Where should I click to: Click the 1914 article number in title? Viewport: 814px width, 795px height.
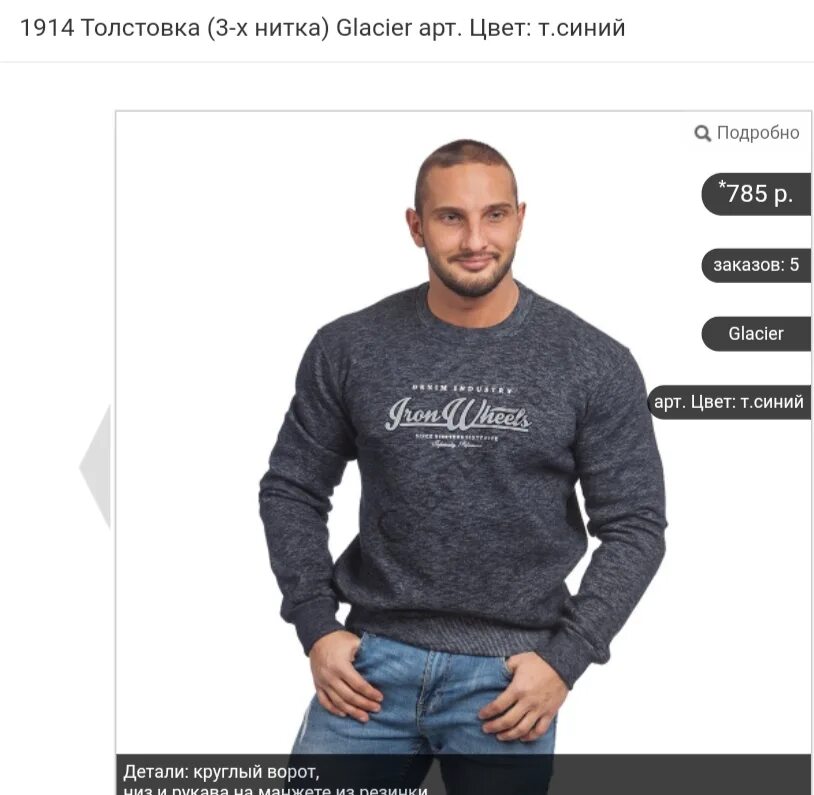click(x=47, y=28)
